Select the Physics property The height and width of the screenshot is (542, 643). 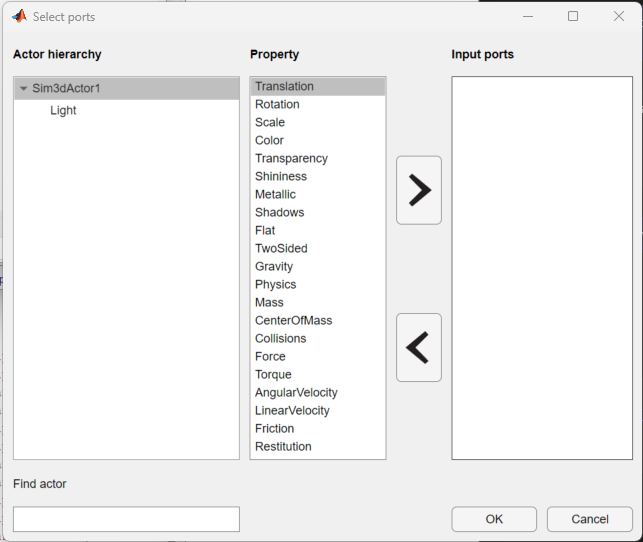click(x=318, y=285)
